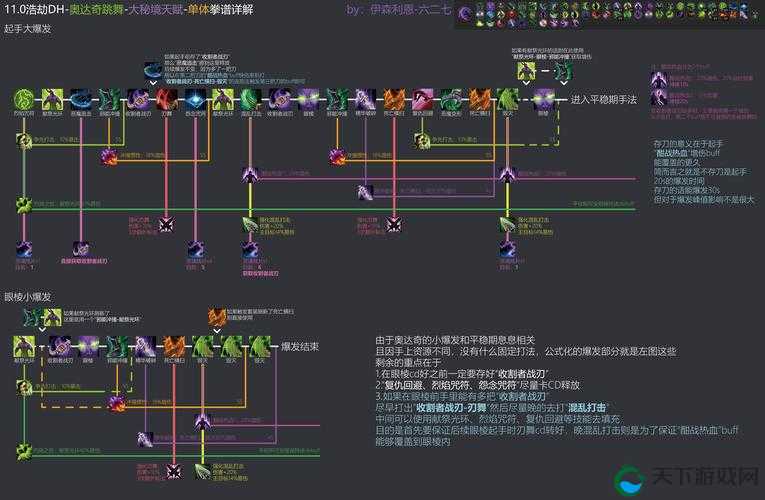Click the blue diamond spell icon in the opener row
The height and width of the screenshot is (500, 765).
(195, 100)
